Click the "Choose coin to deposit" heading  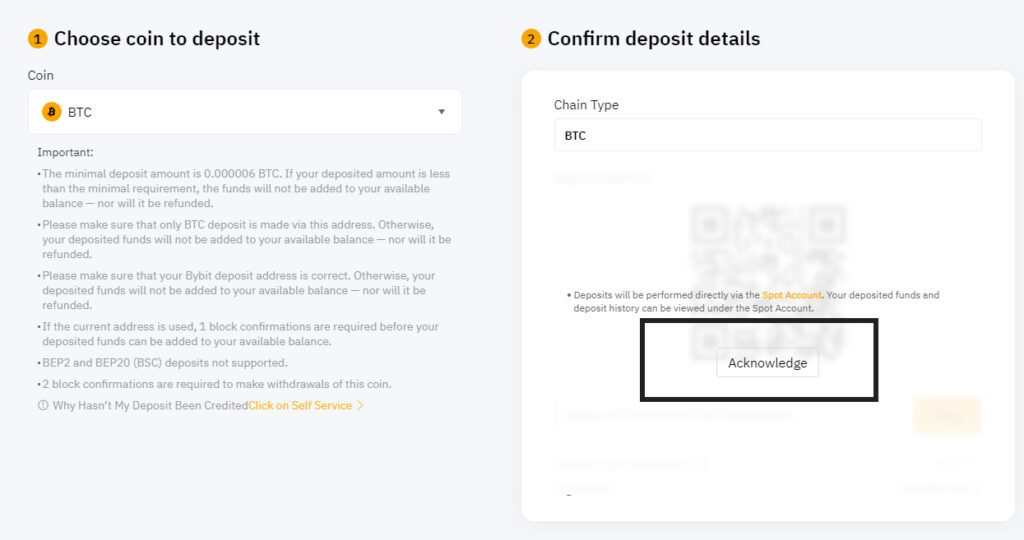pos(157,39)
